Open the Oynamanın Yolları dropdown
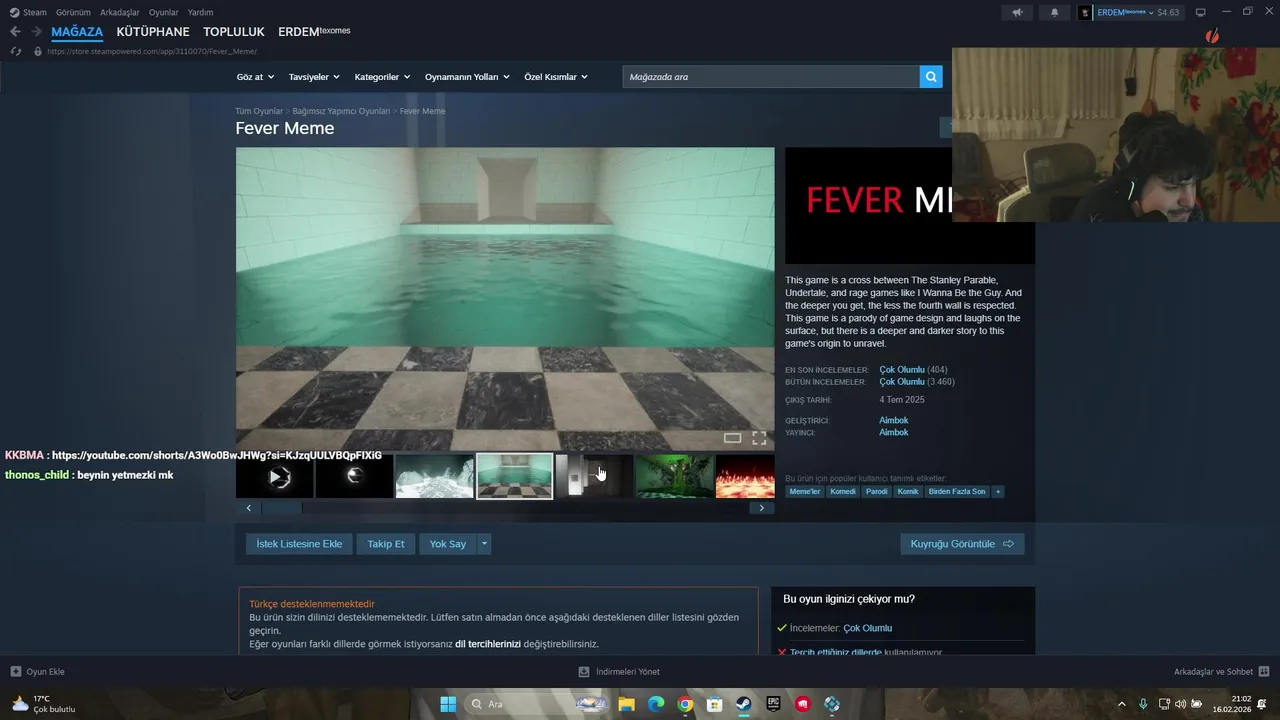1280x720 pixels. [x=467, y=77]
